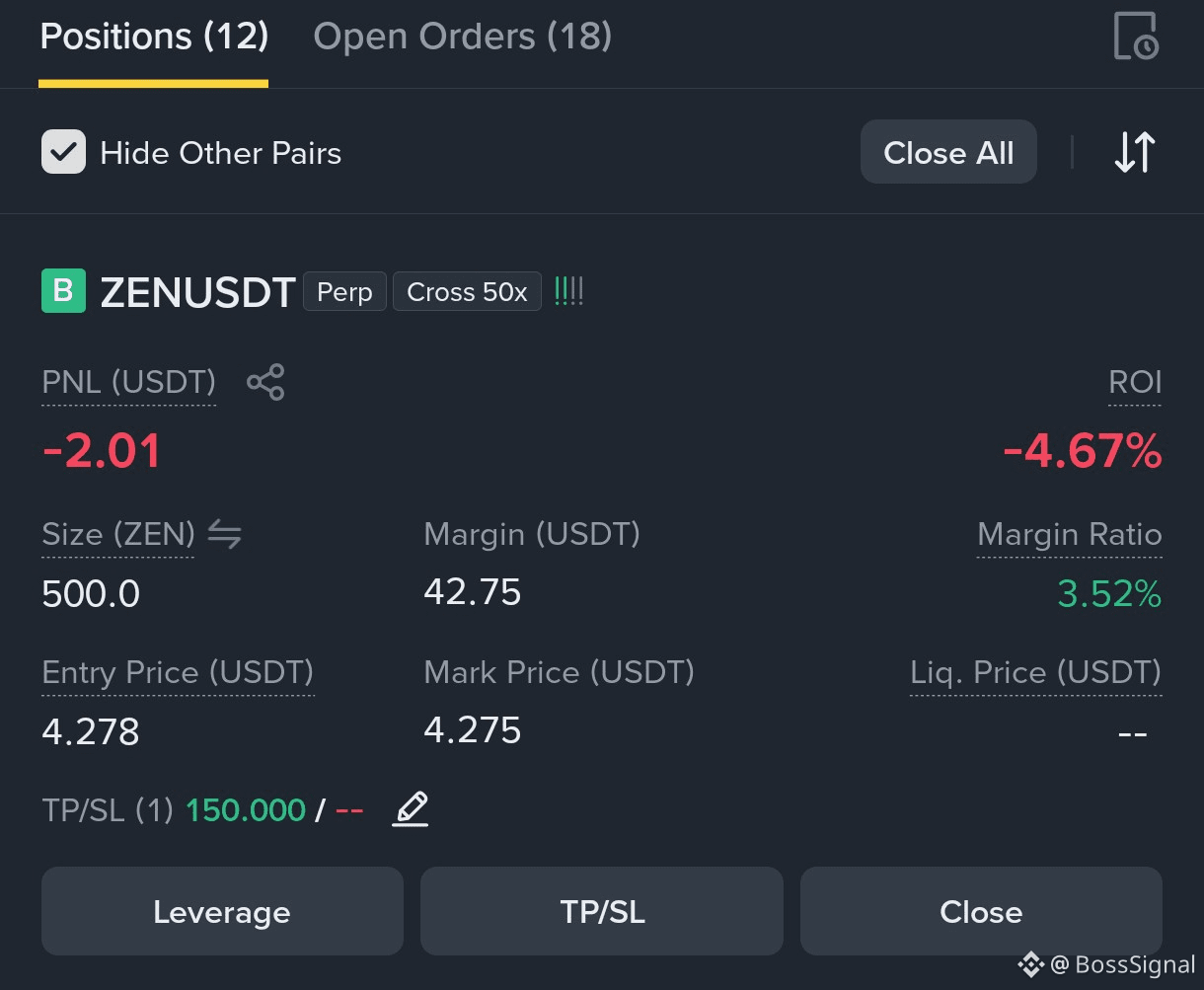Open the Leverage button

(x=222, y=911)
